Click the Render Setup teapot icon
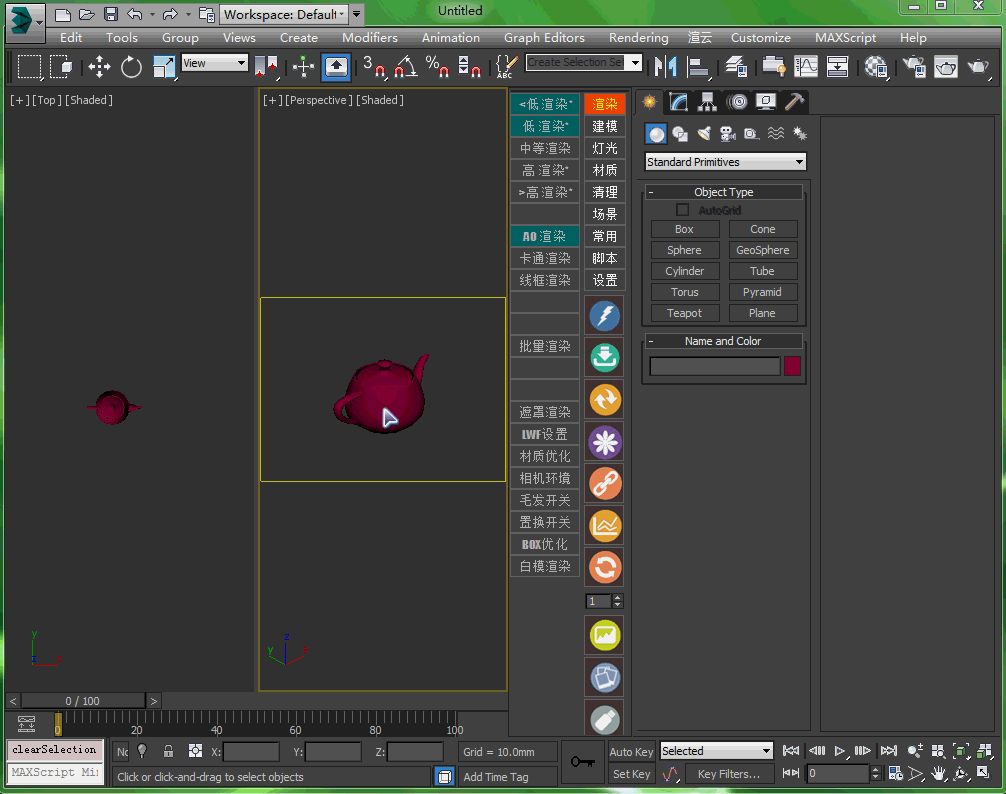 pos(914,67)
